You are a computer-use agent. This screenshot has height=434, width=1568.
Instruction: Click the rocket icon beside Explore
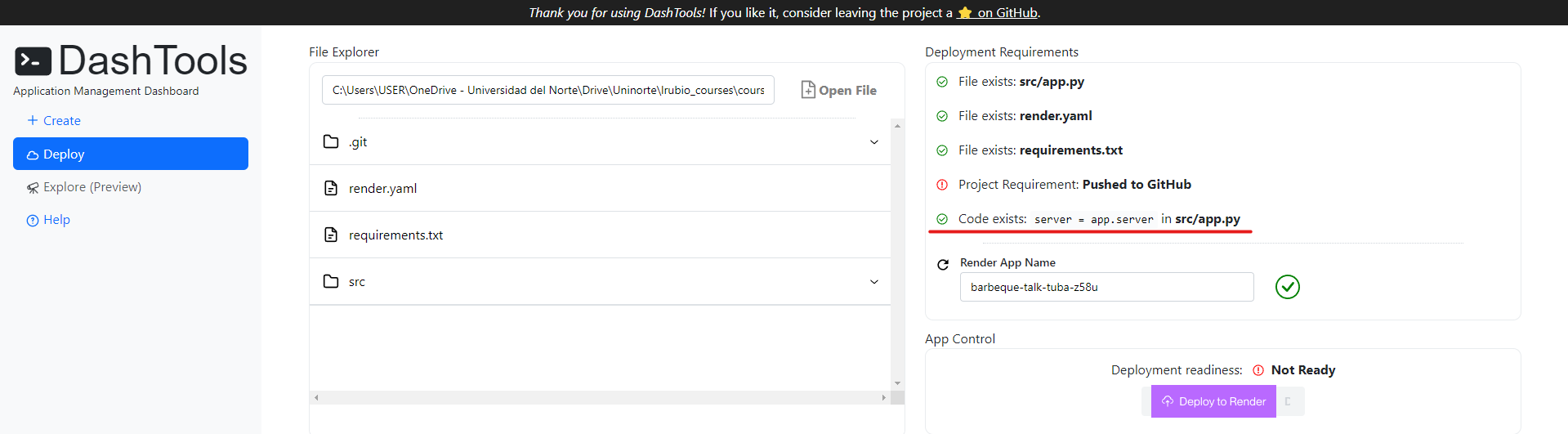[x=33, y=188]
